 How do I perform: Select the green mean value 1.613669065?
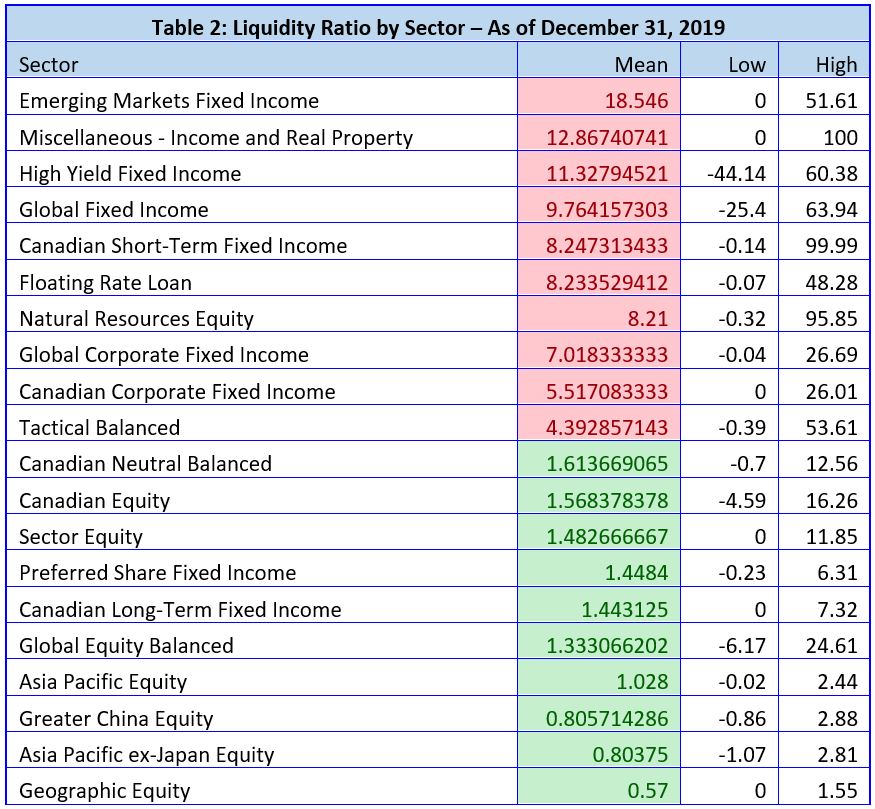click(x=607, y=464)
